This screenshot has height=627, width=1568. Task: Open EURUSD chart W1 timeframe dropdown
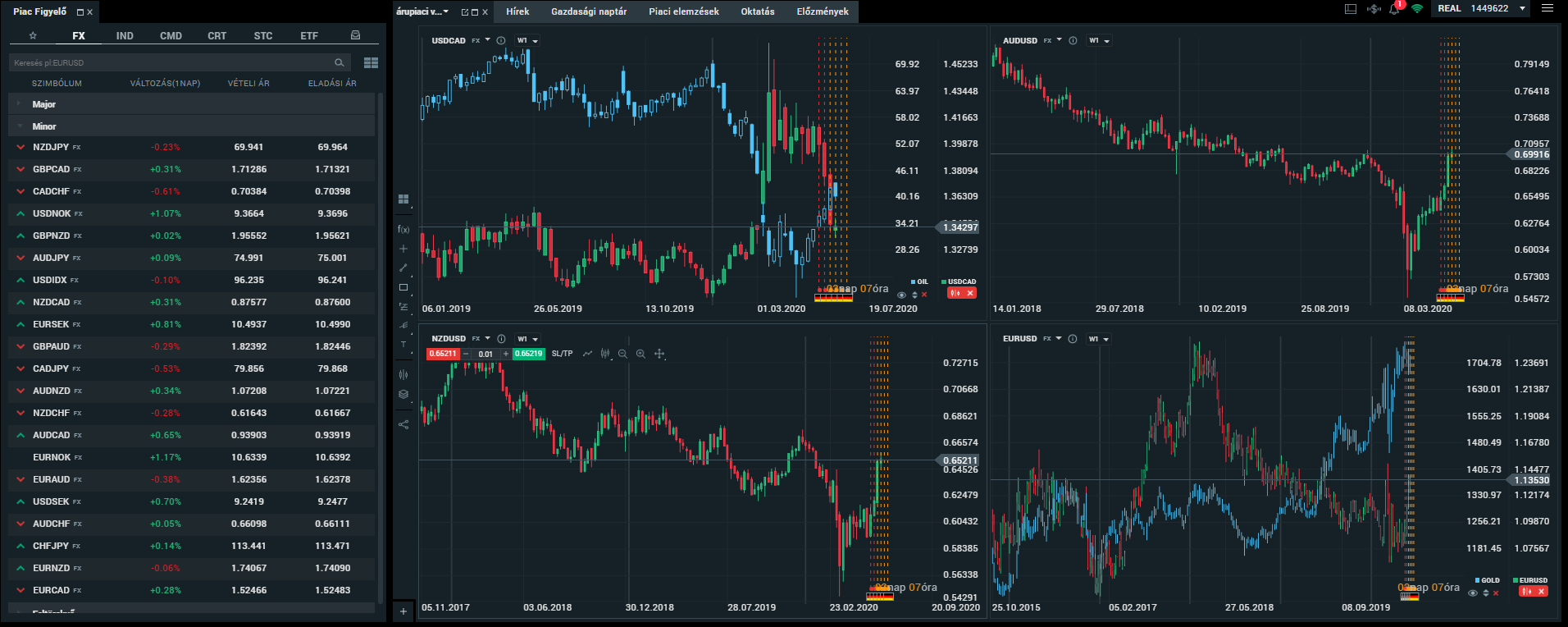[1098, 338]
